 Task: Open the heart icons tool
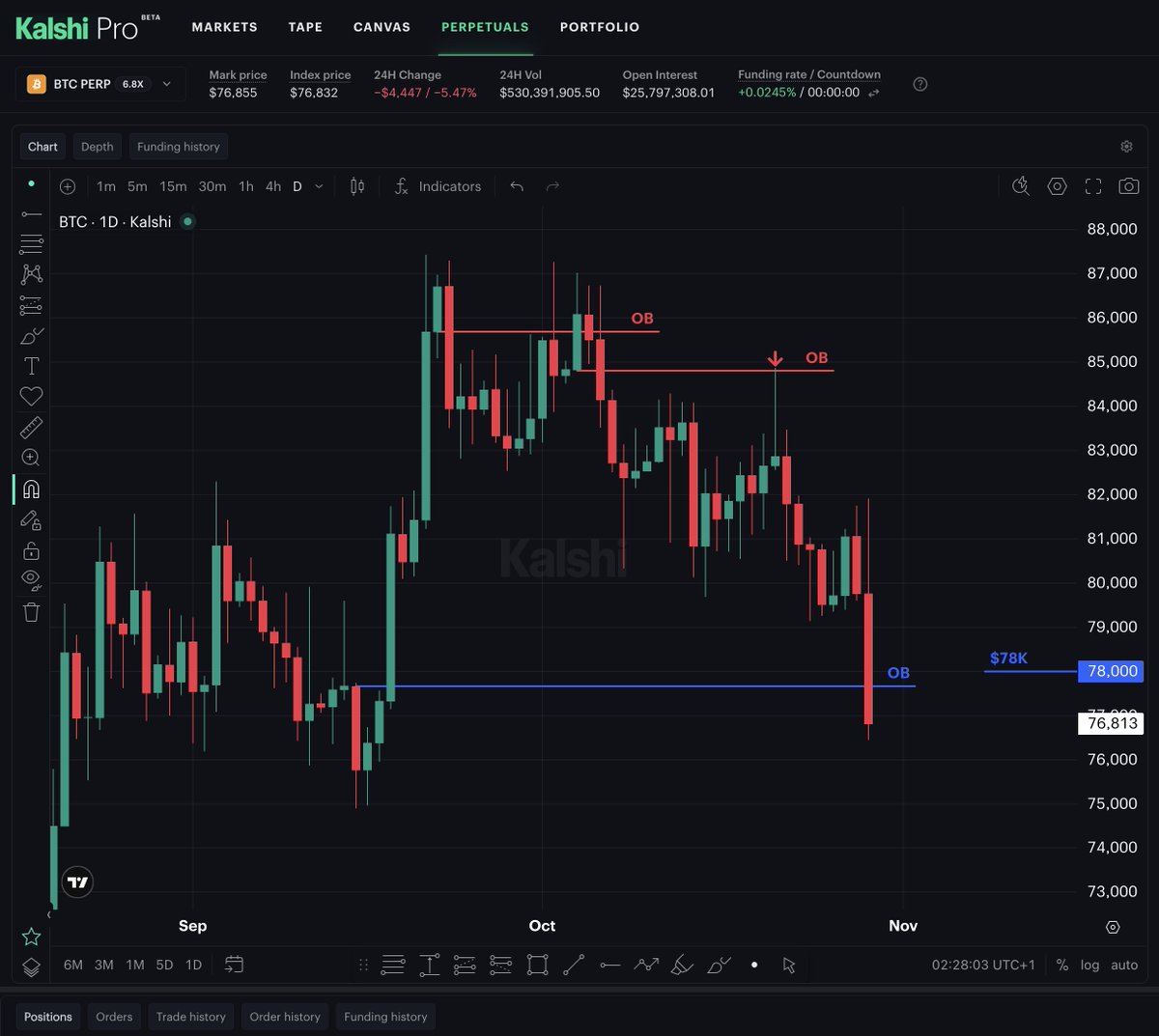(31, 396)
